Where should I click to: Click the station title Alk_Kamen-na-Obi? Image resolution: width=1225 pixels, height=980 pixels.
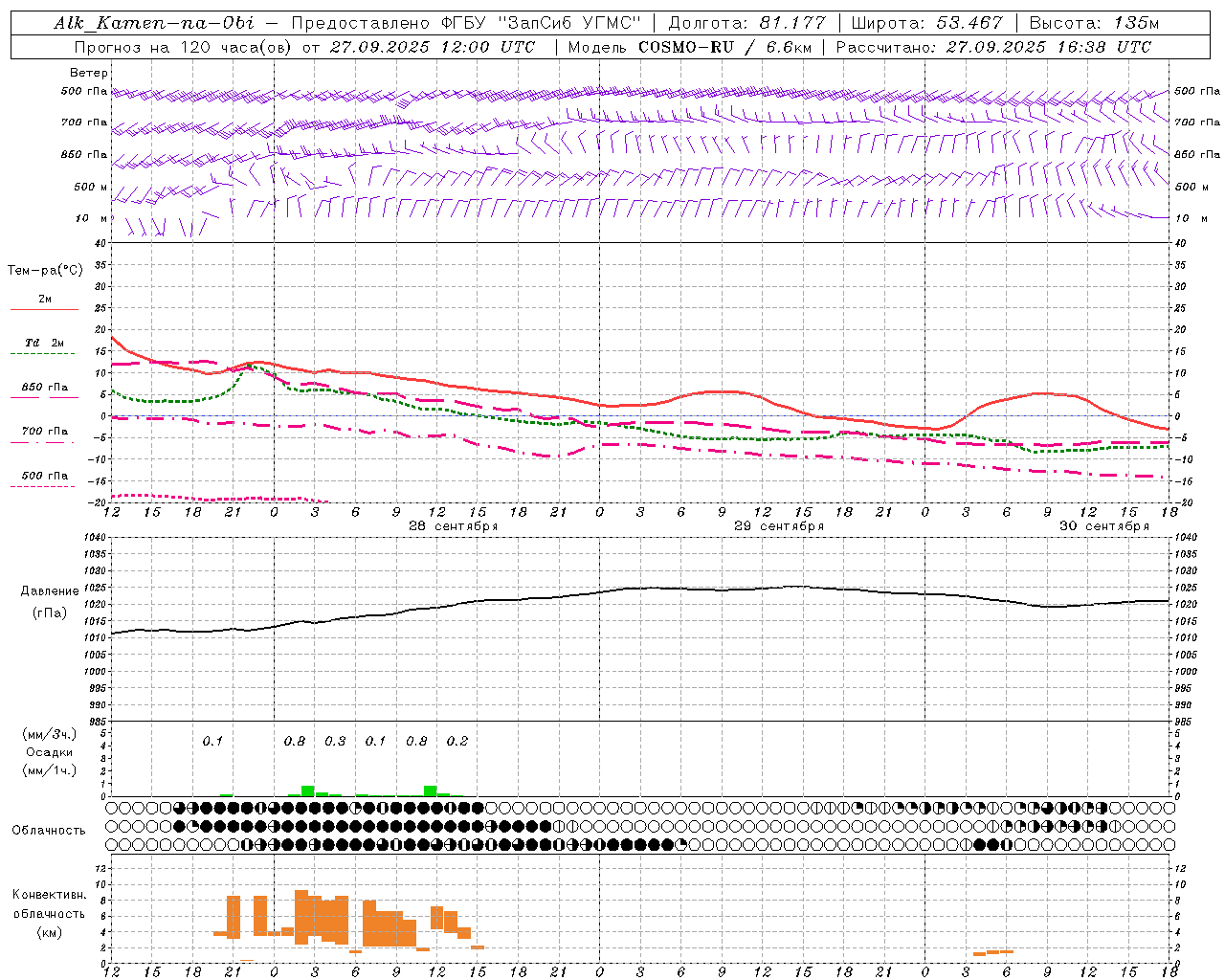coord(154,23)
